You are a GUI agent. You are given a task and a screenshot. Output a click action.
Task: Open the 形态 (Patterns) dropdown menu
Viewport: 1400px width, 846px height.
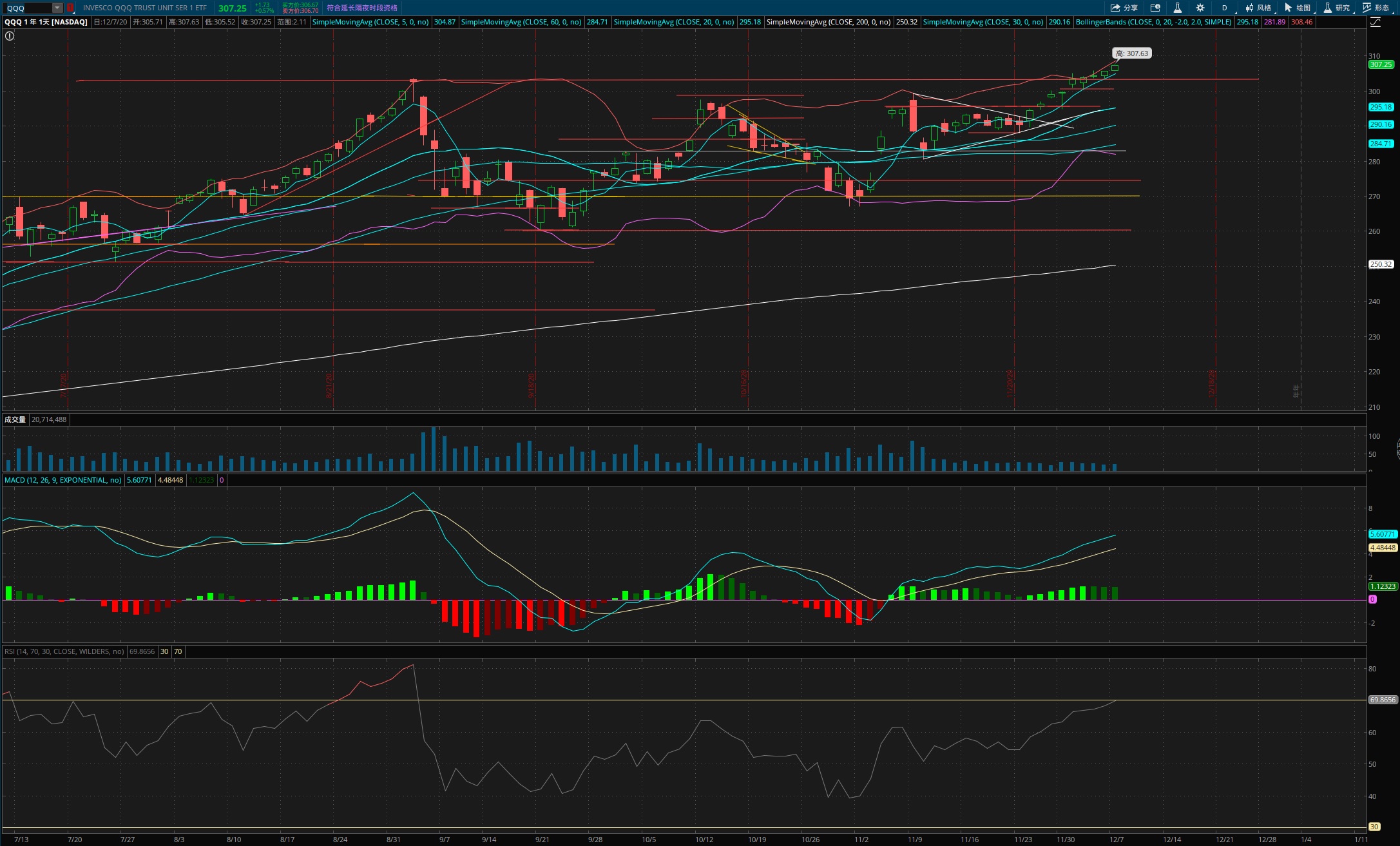[x=1376, y=8]
